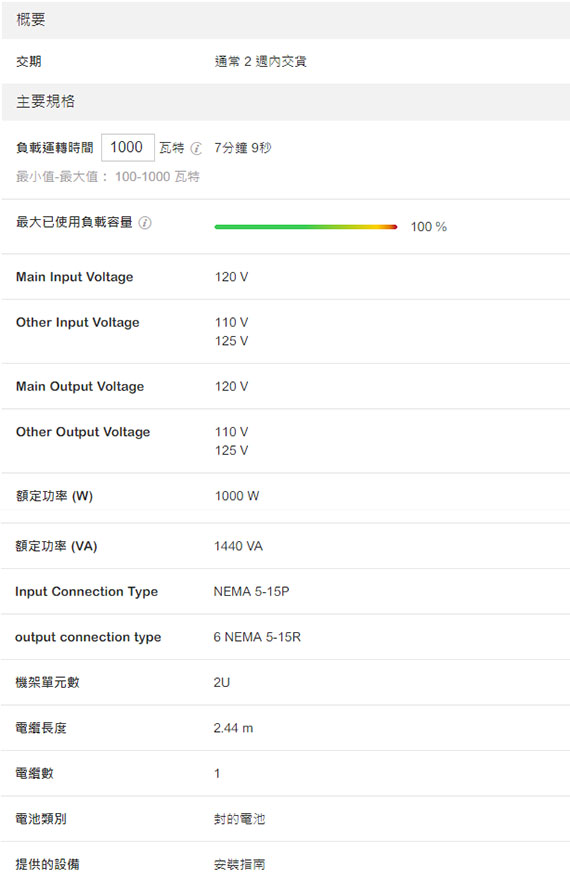Click the 100 % capacity value
This screenshot has width=570, height=882.
pos(429,227)
